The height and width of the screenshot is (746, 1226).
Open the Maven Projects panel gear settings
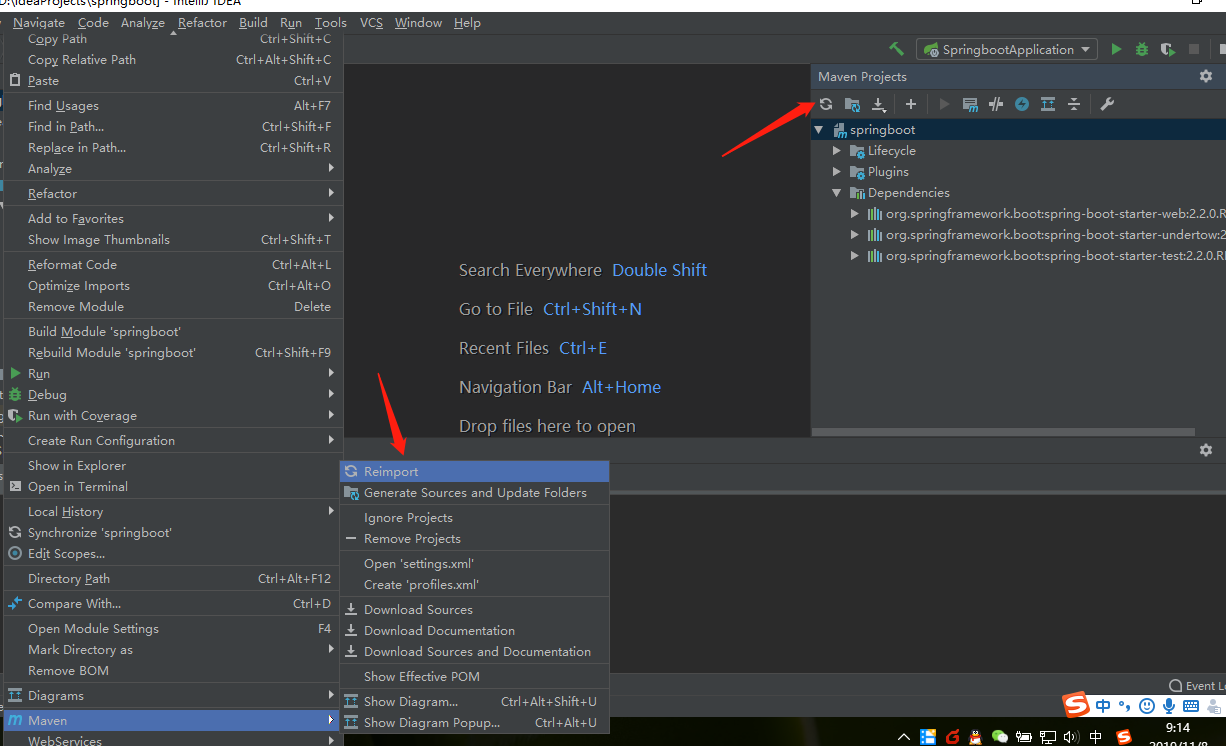point(1206,76)
